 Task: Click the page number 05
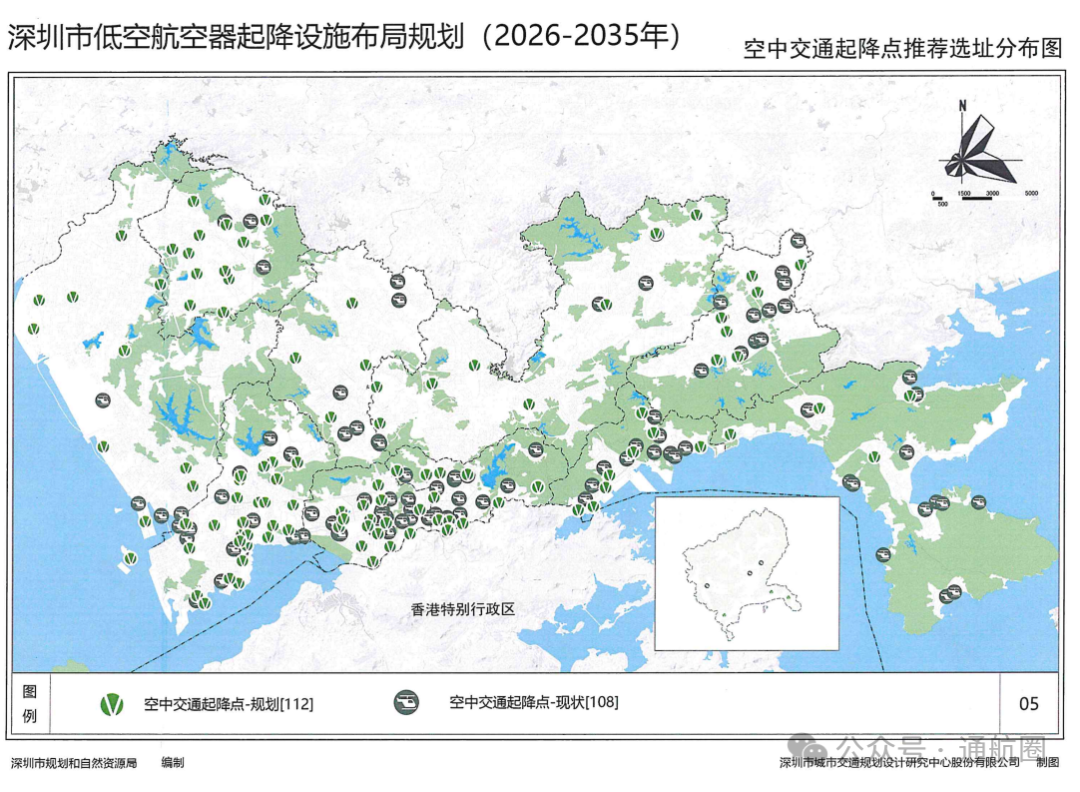click(x=1028, y=703)
